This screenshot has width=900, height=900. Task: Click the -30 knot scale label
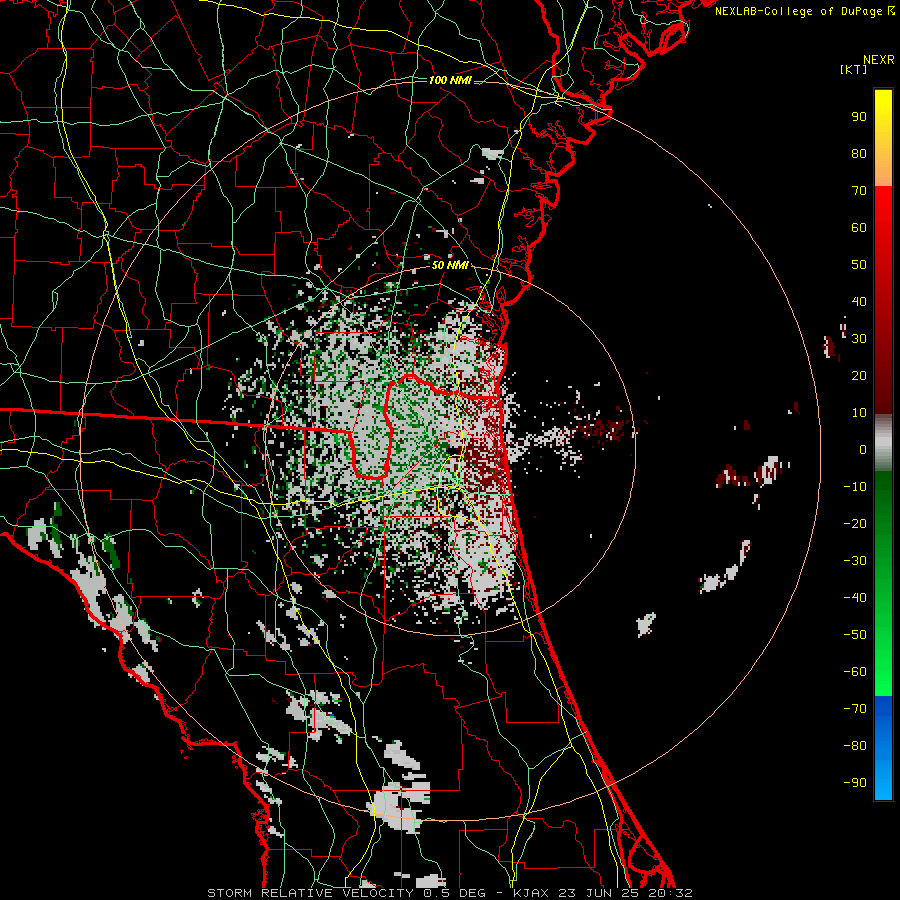pos(855,561)
